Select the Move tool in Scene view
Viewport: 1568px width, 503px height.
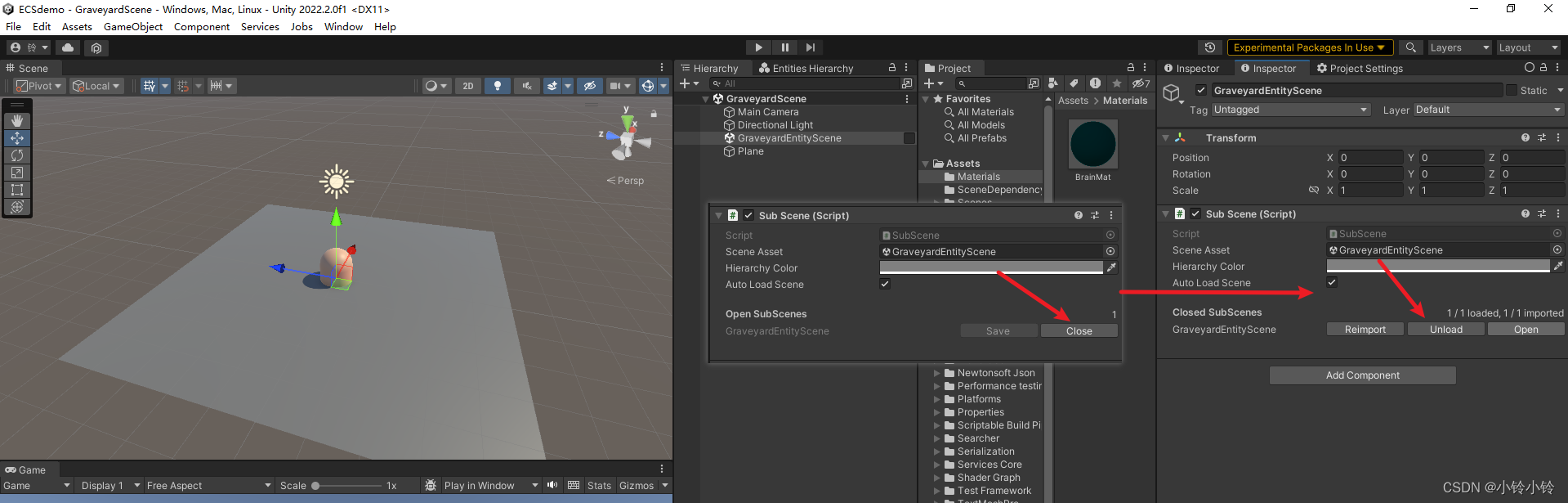pos(17,138)
